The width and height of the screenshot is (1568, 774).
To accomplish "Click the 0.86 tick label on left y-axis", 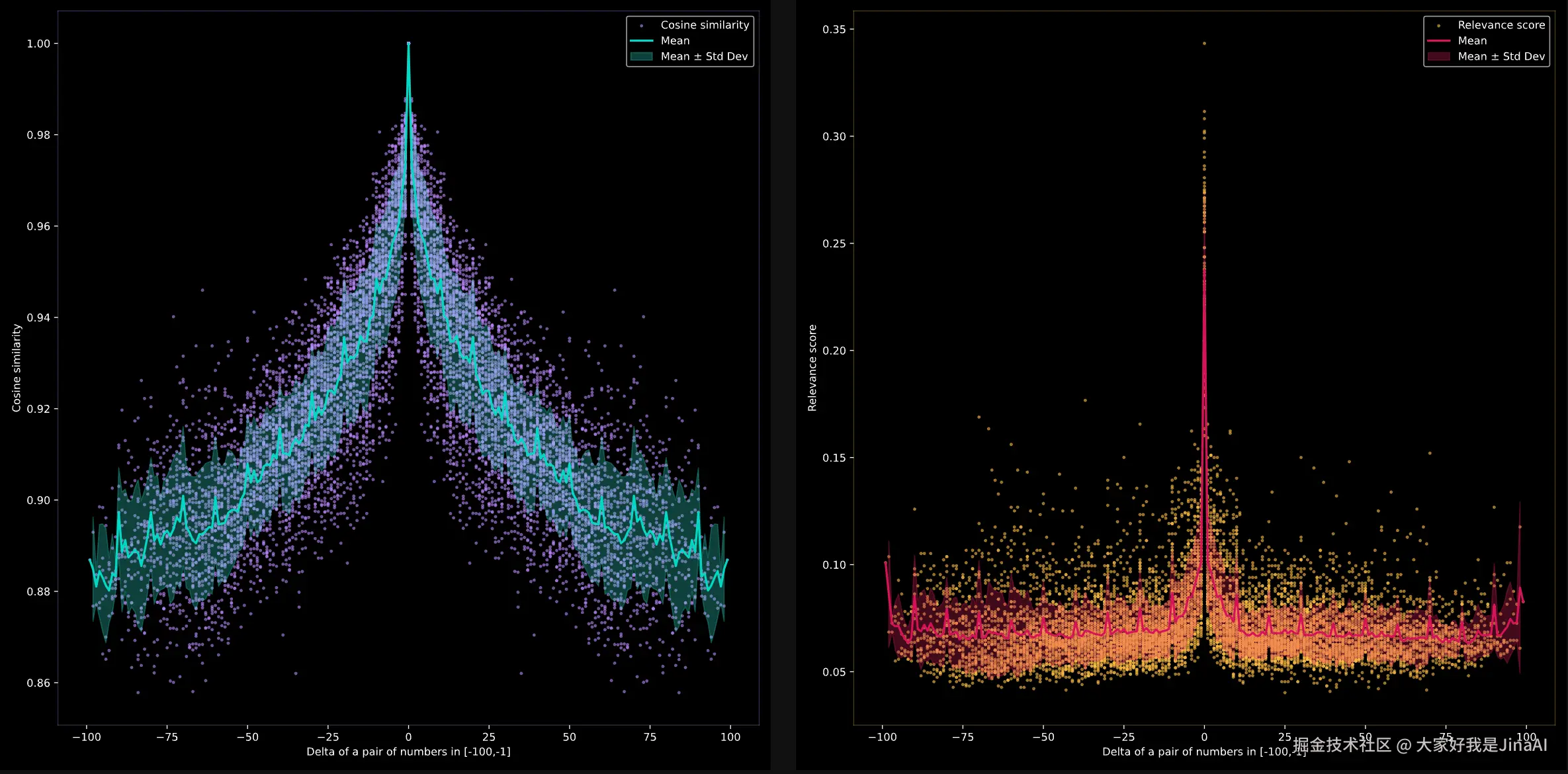I will (x=38, y=683).
